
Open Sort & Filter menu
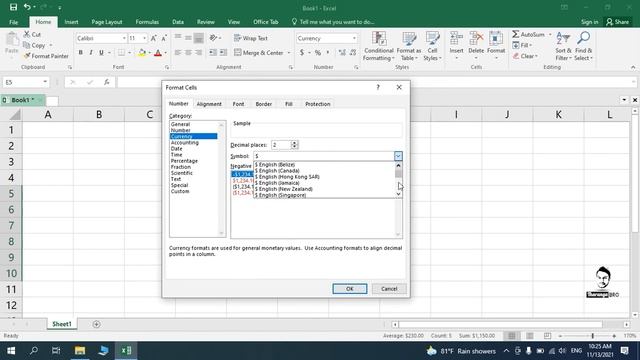tap(563, 46)
